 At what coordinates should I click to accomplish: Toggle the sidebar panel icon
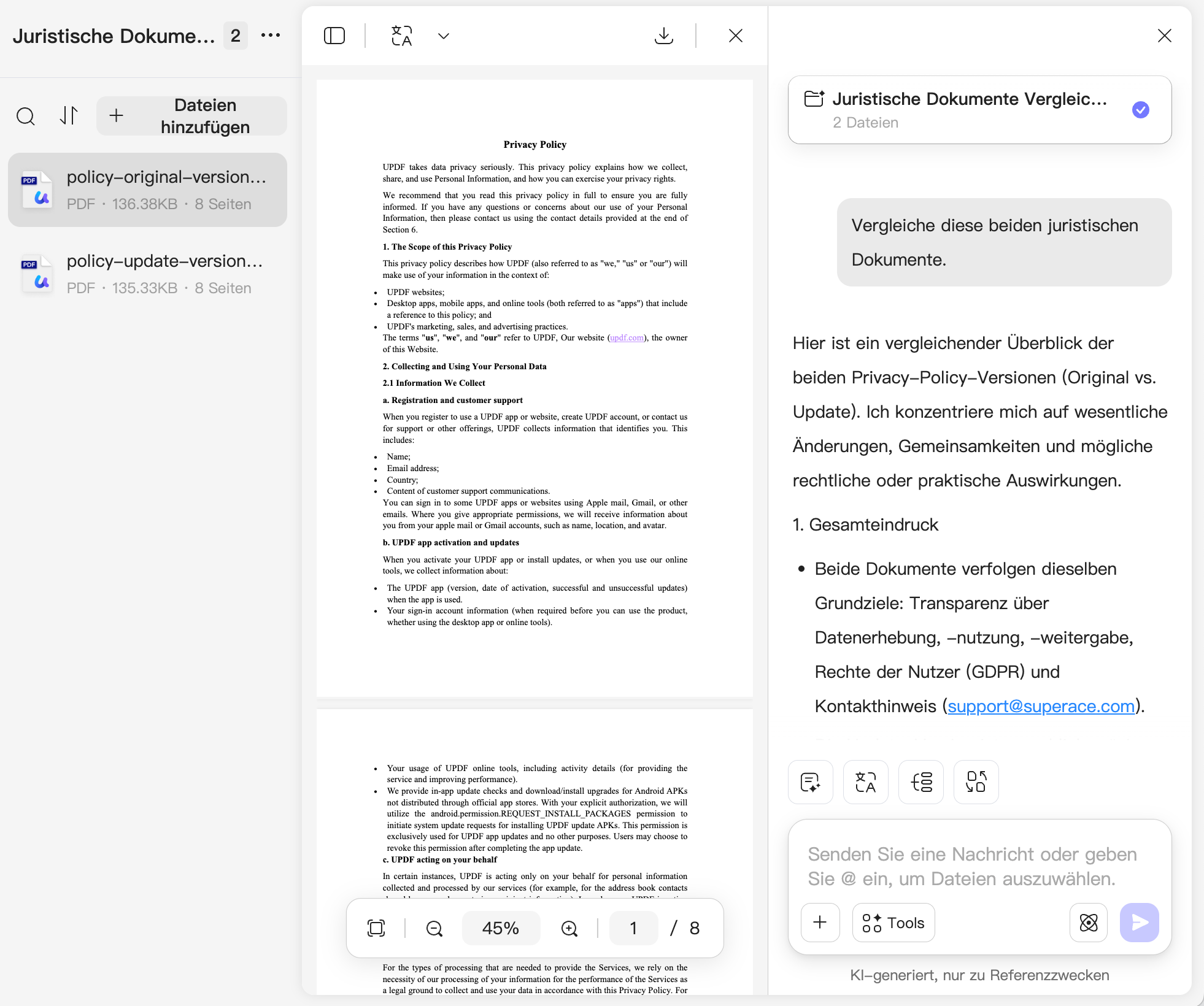tap(334, 36)
